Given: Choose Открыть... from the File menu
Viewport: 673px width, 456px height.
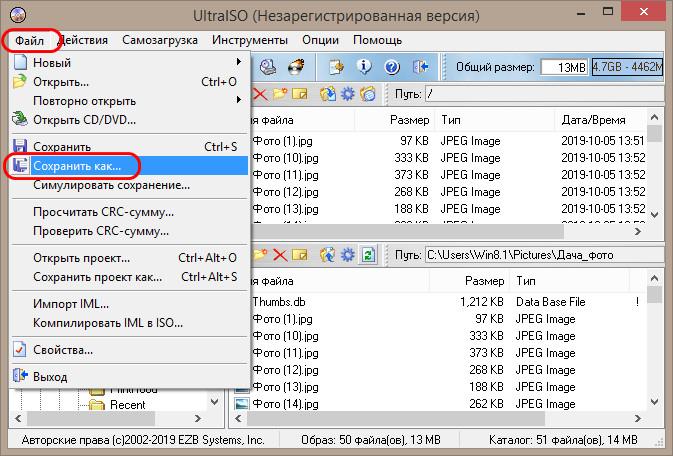Looking at the screenshot, I should point(129,82).
